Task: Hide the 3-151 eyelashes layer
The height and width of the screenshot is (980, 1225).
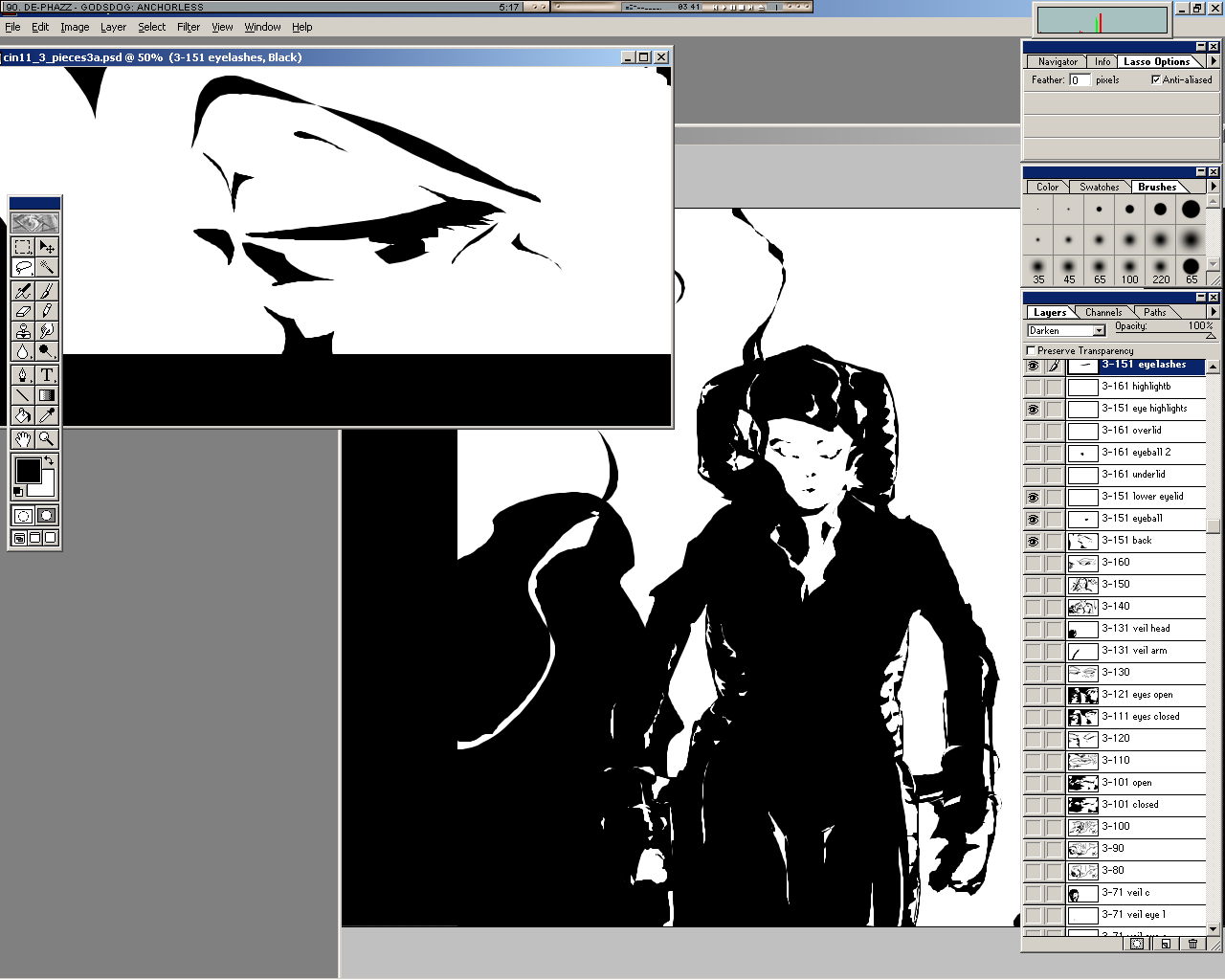Action: click(x=1033, y=366)
